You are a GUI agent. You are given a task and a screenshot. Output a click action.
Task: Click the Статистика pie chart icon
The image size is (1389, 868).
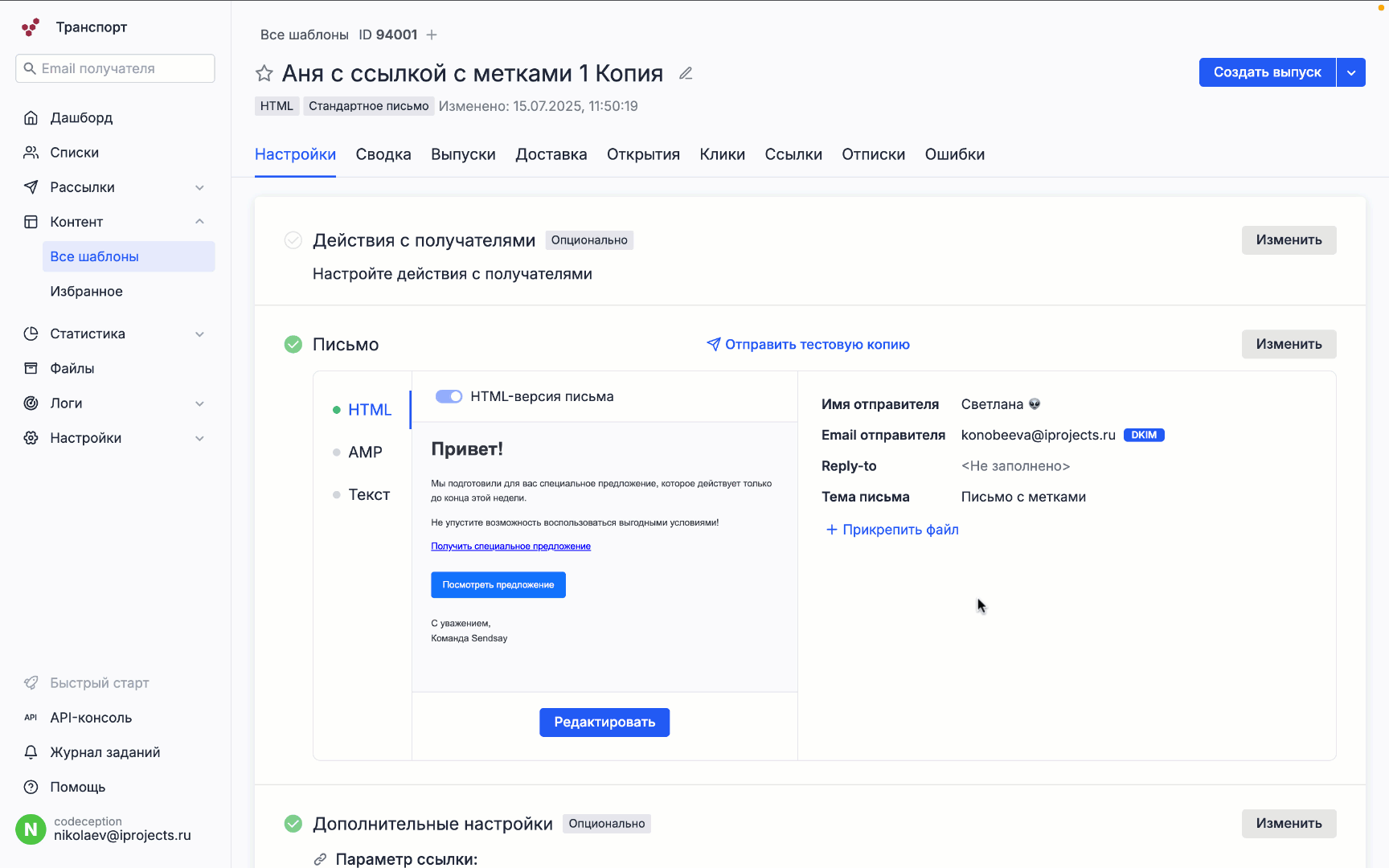(x=31, y=334)
